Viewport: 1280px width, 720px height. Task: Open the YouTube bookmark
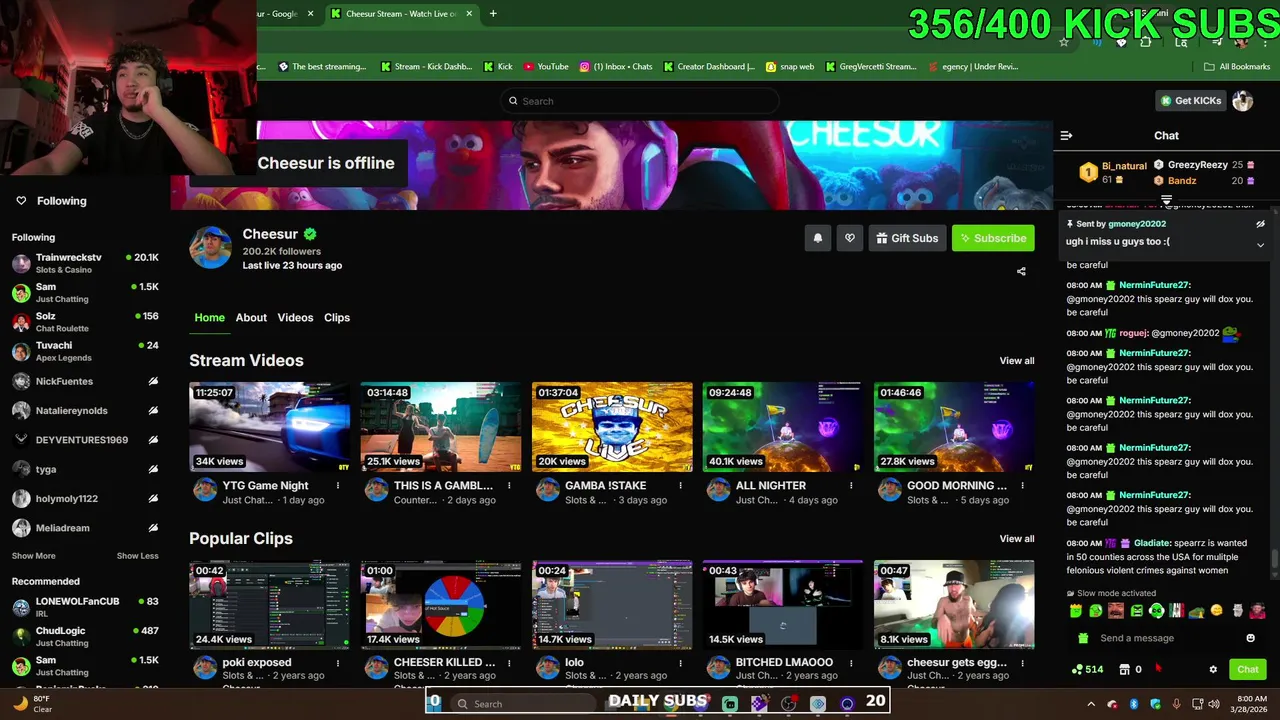(546, 67)
